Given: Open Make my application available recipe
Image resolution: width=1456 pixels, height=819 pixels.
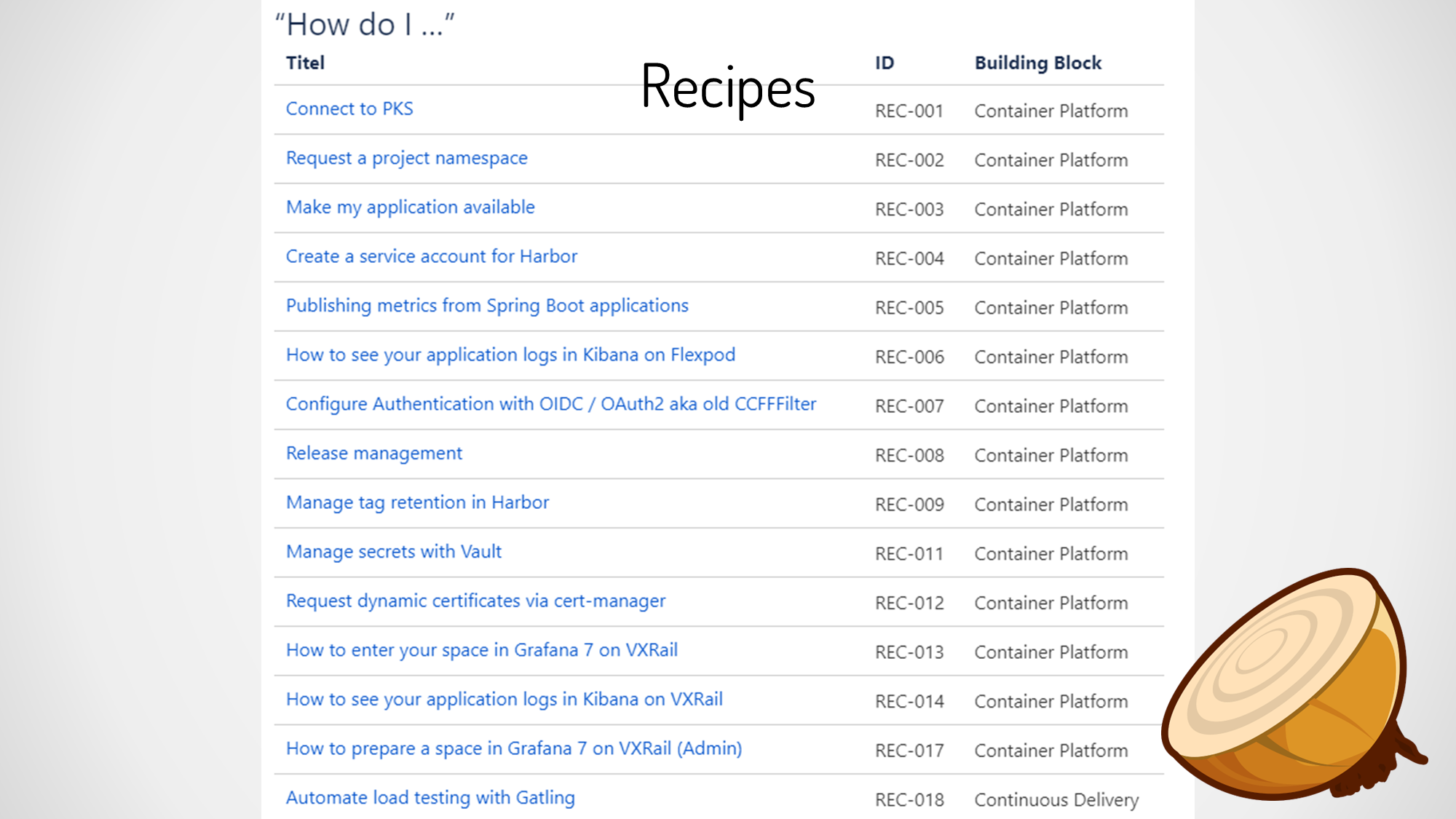Looking at the screenshot, I should tap(410, 207).
